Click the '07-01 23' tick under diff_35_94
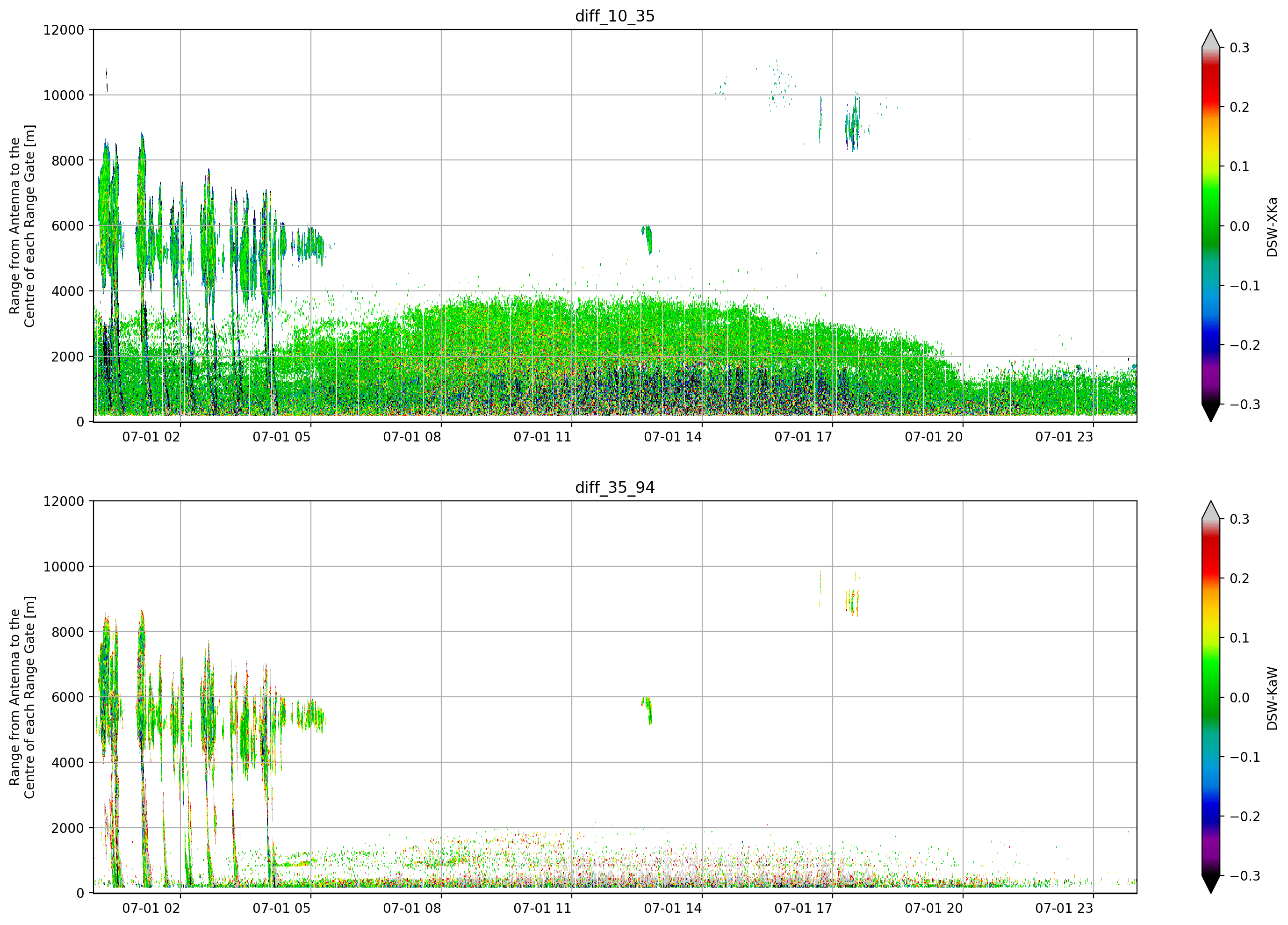 pyautogui.click(x=1064, y=908)
